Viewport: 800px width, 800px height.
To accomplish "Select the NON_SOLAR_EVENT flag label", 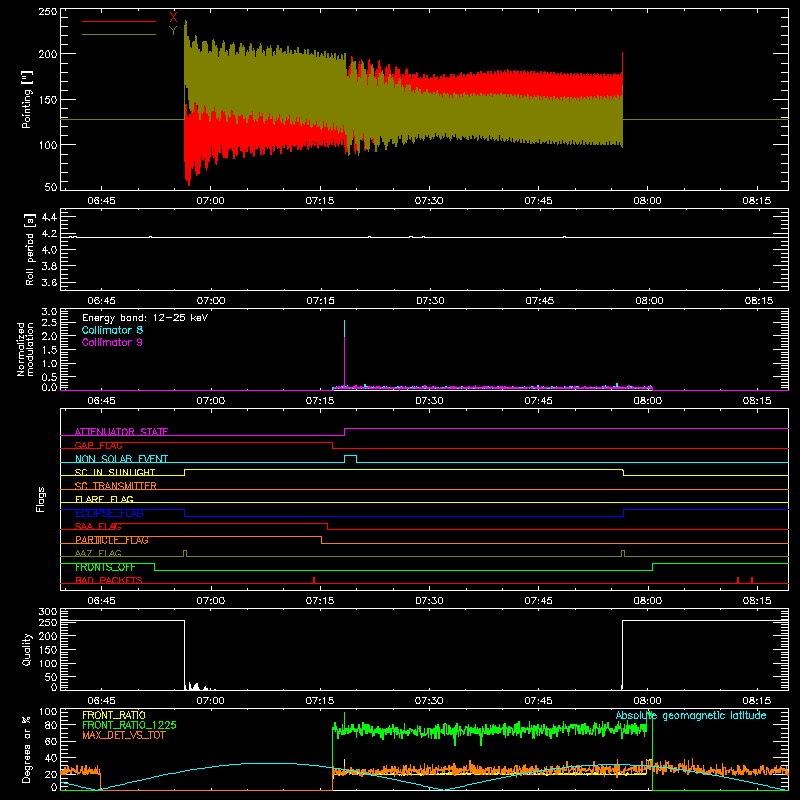I will point(121,459).
